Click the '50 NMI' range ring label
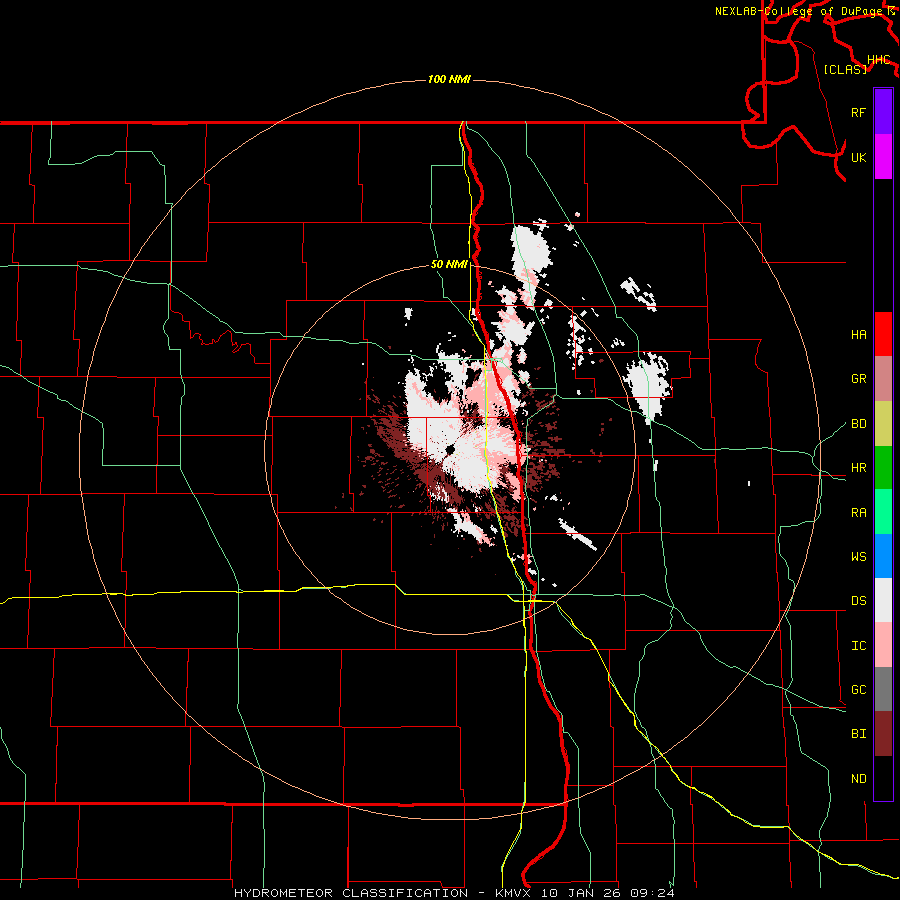 (x=449, y=265)
